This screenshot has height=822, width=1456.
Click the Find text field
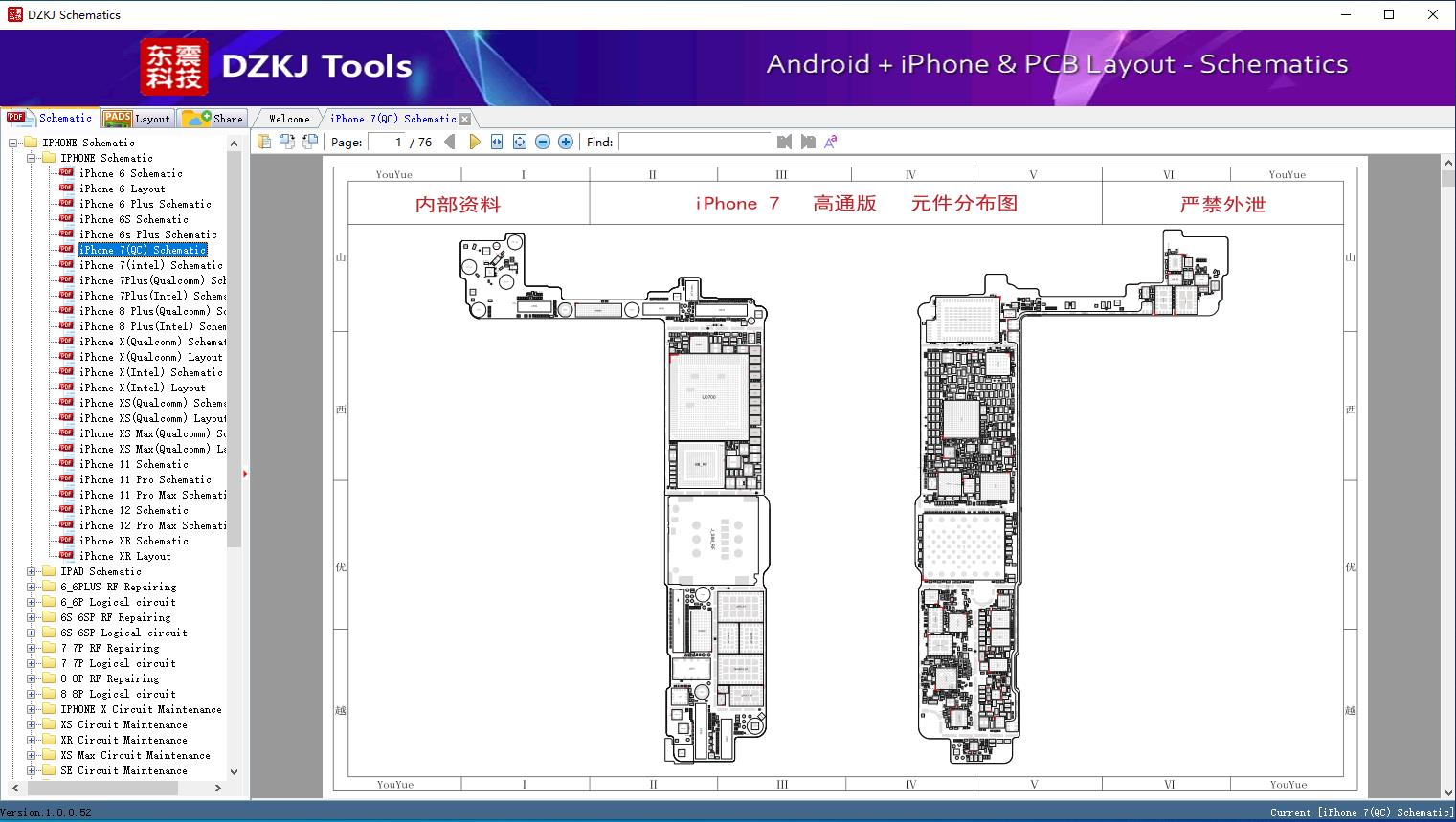695,142
